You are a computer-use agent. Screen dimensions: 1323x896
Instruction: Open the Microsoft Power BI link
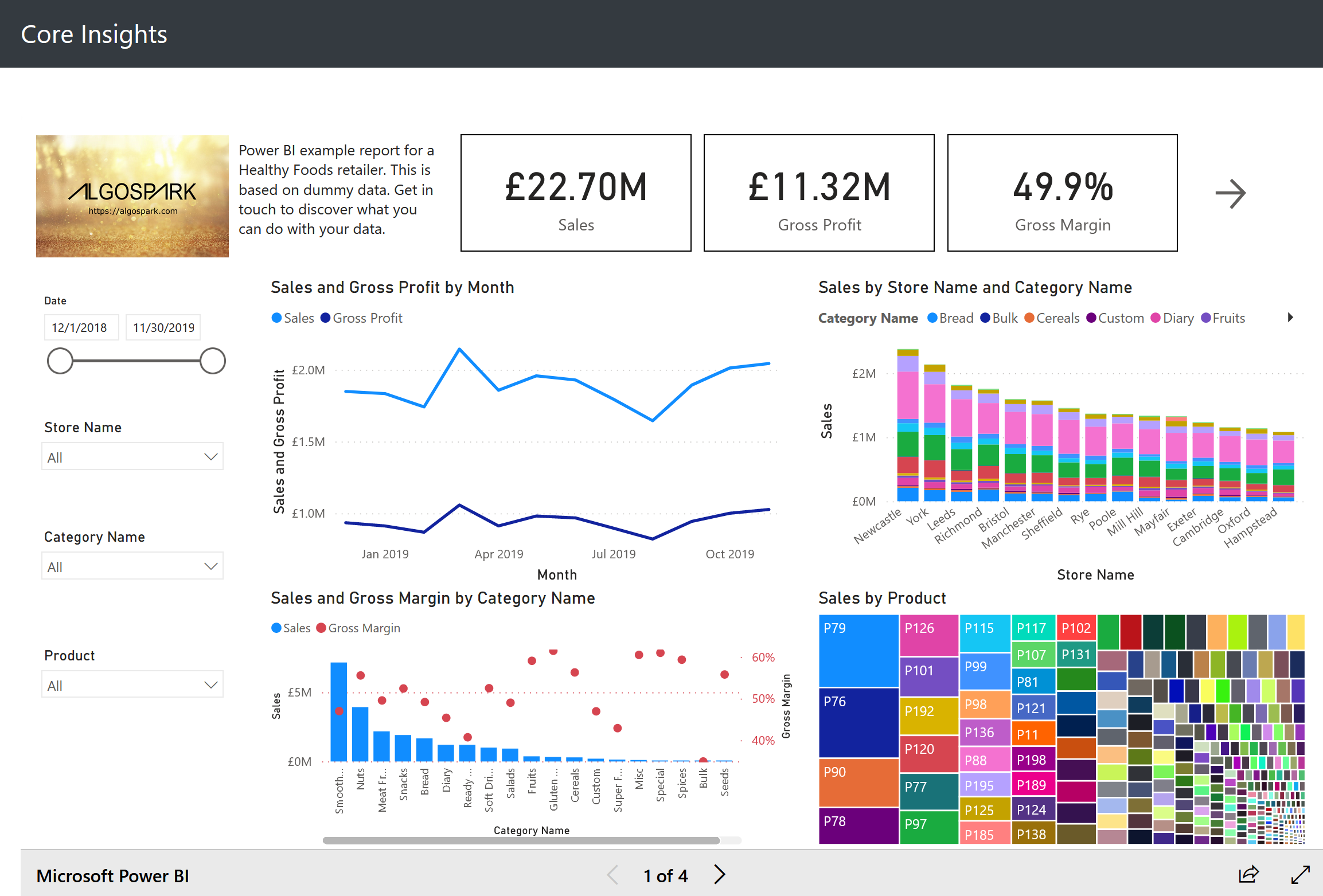tap(113, 875)
